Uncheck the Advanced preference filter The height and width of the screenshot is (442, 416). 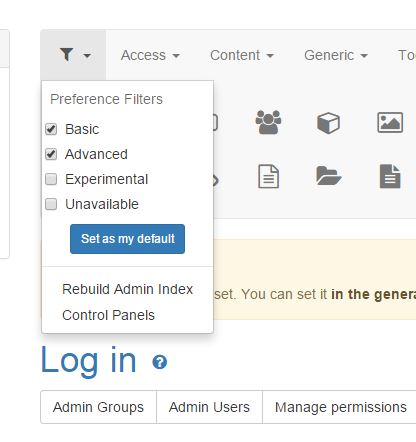coord(51,154)
